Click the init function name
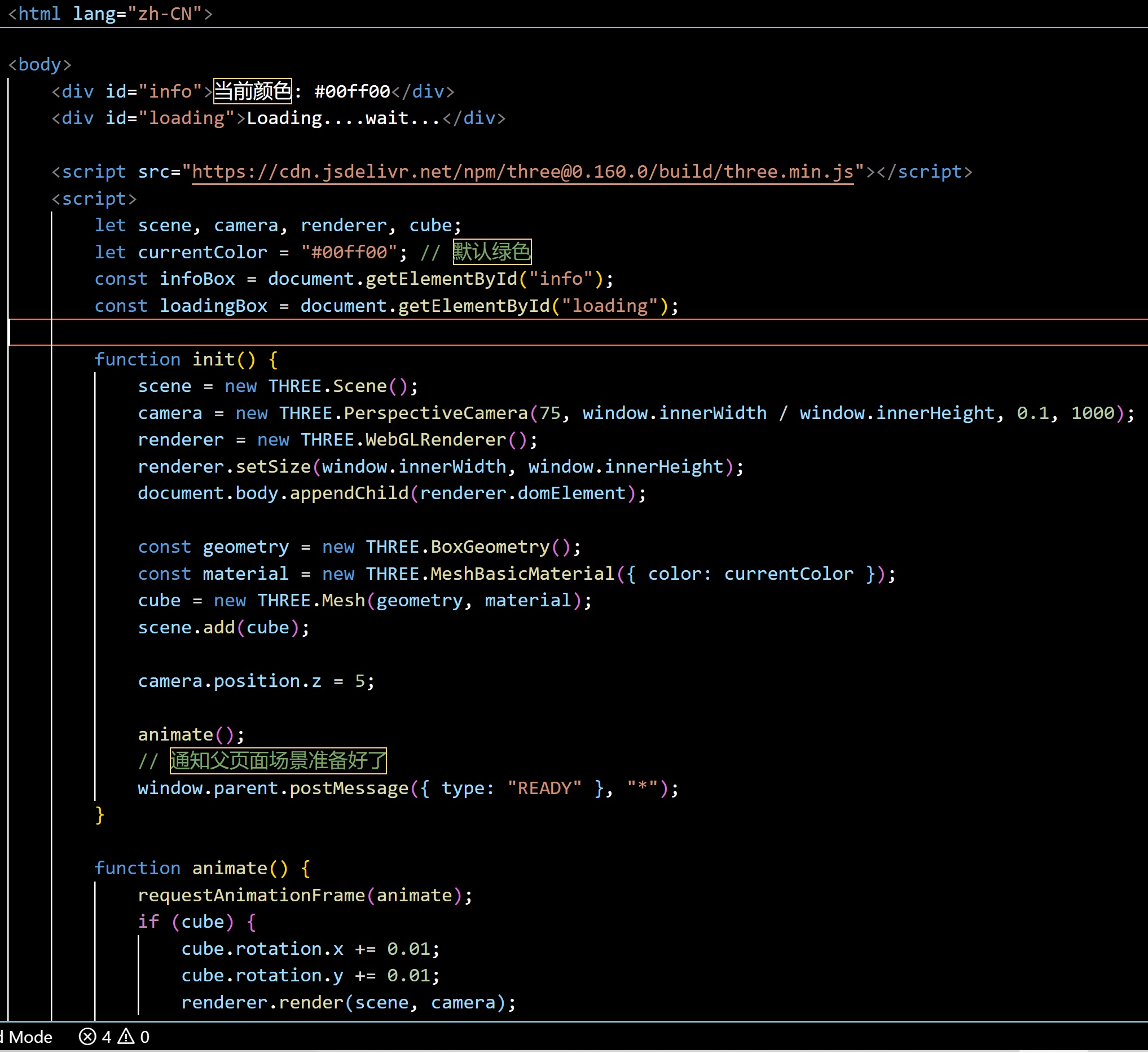Screen dimensions: 1148x1053 pos(213,359)
